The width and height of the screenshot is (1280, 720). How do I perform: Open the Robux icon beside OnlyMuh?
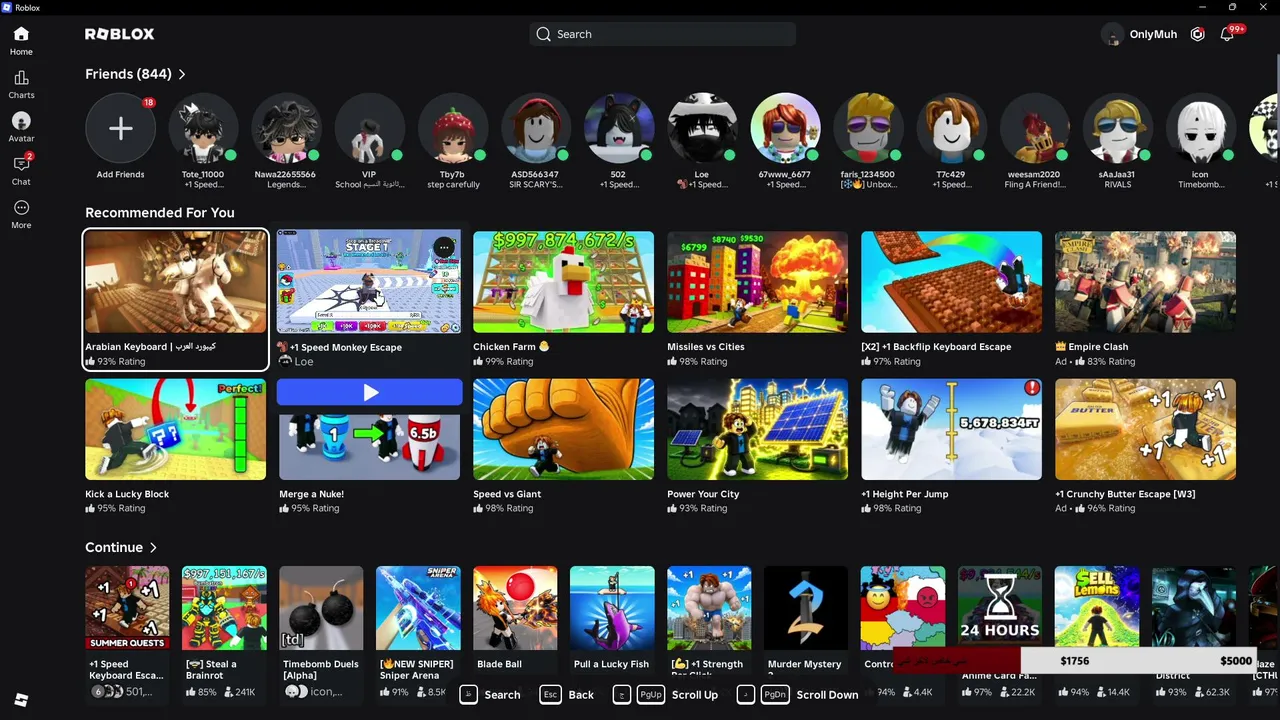coord(1198,34)
